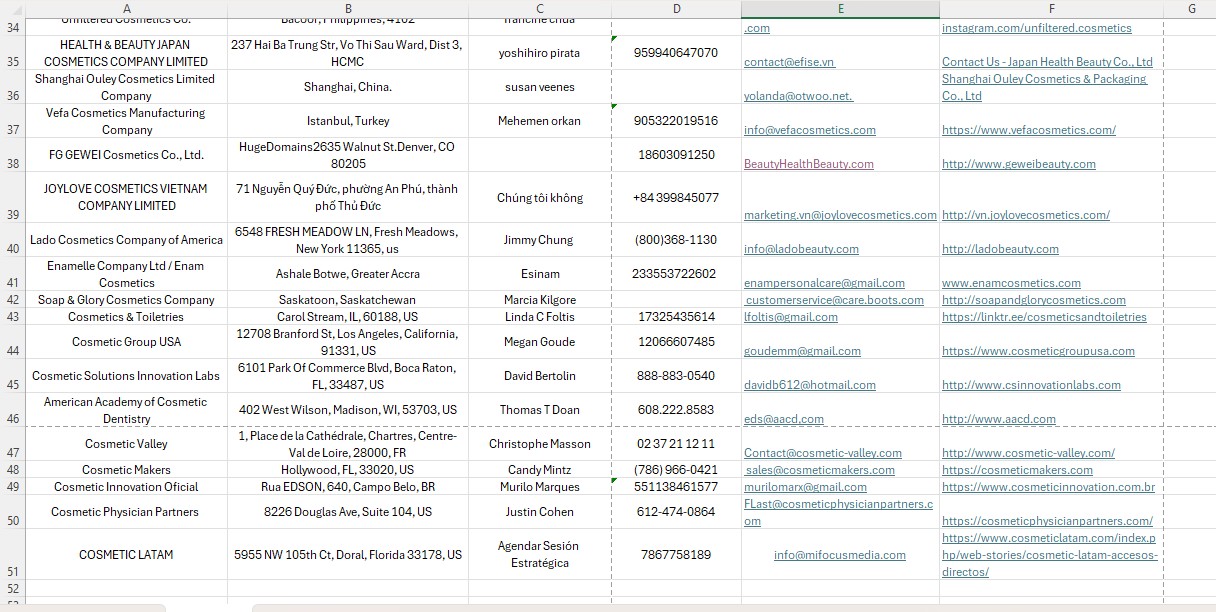Open https://cosmeticphysicianpartners.com/ link
The height and width of the screenshot is (612, 1216).
click(x=1047, y=521)
